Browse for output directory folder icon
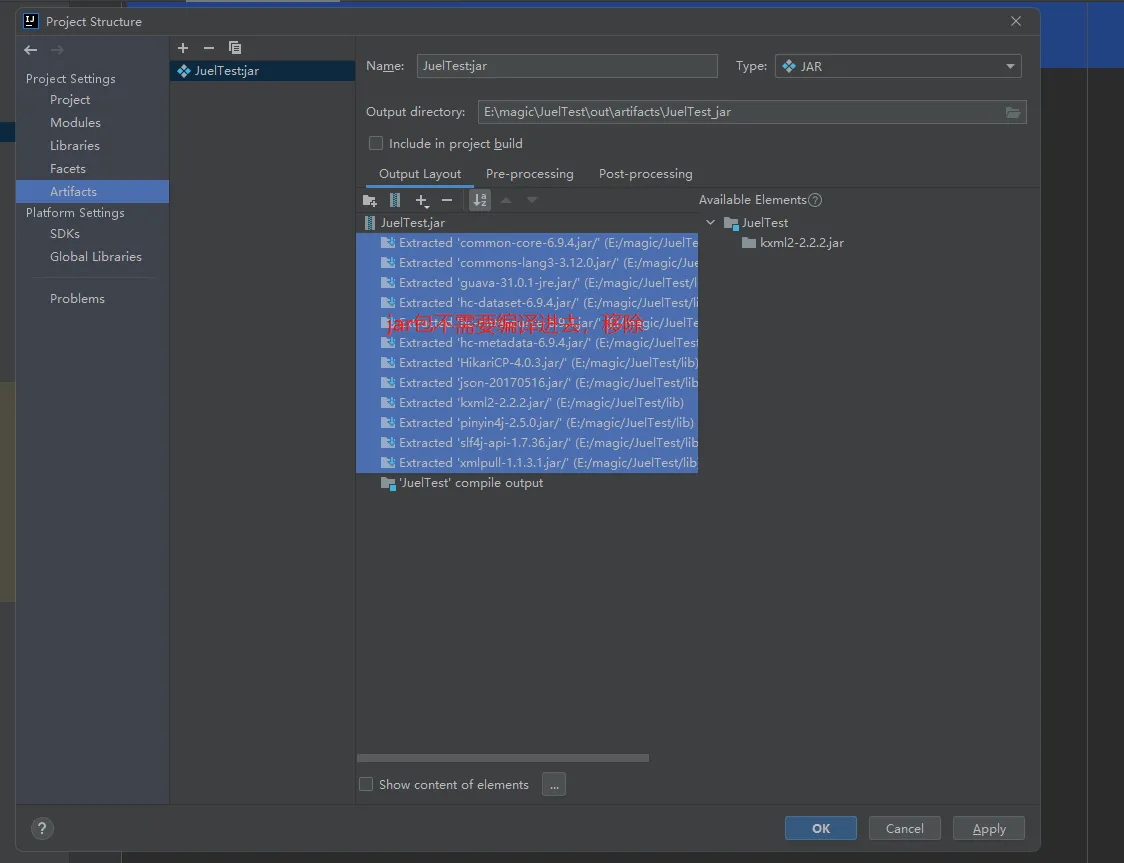1124x863 pixels. click(x=1013, y=112)
